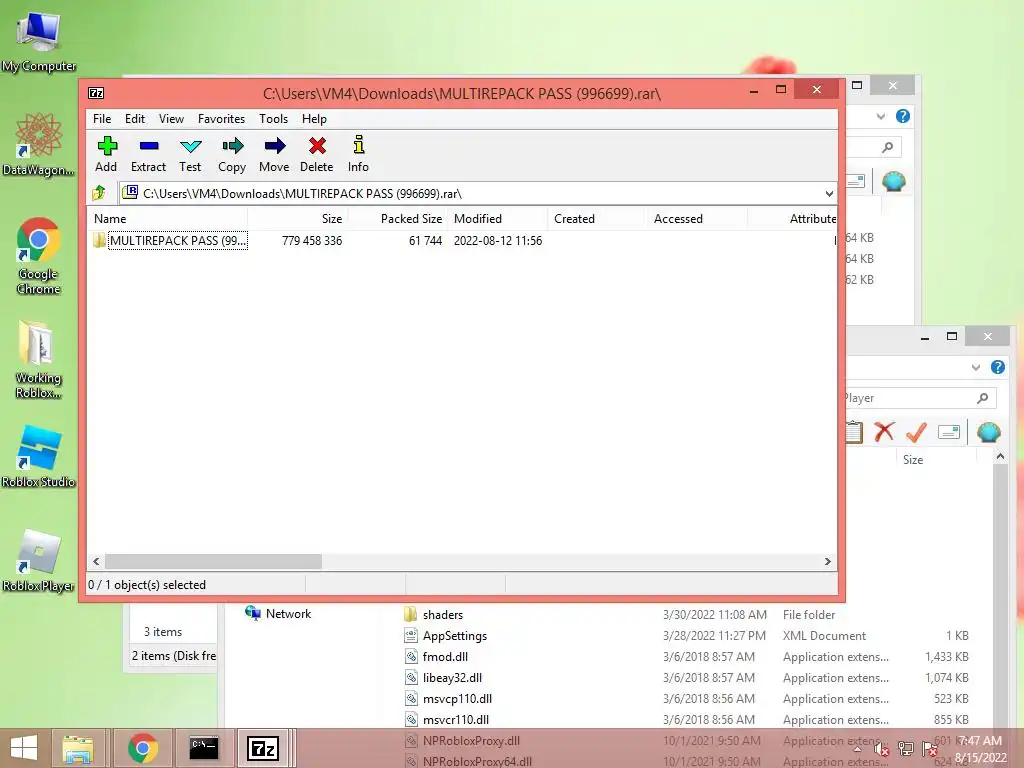Click the 7-Zip taskbar button

pos(263,748)
